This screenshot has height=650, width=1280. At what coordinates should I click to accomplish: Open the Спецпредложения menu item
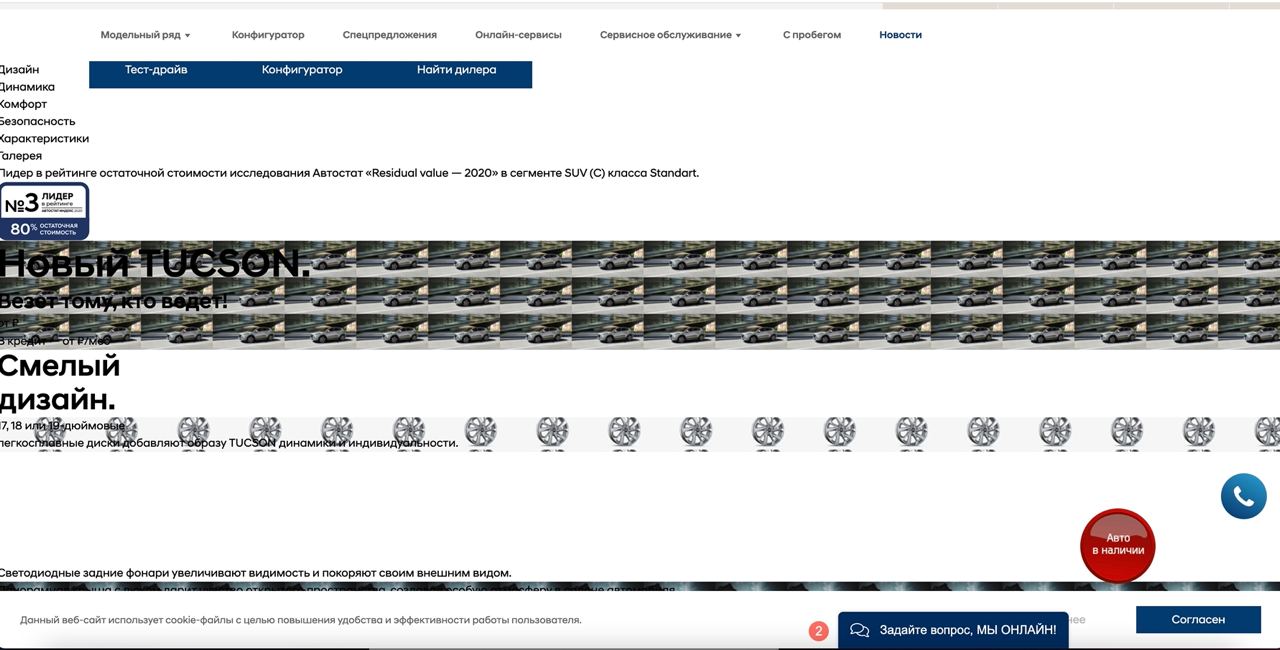point(389,35)
